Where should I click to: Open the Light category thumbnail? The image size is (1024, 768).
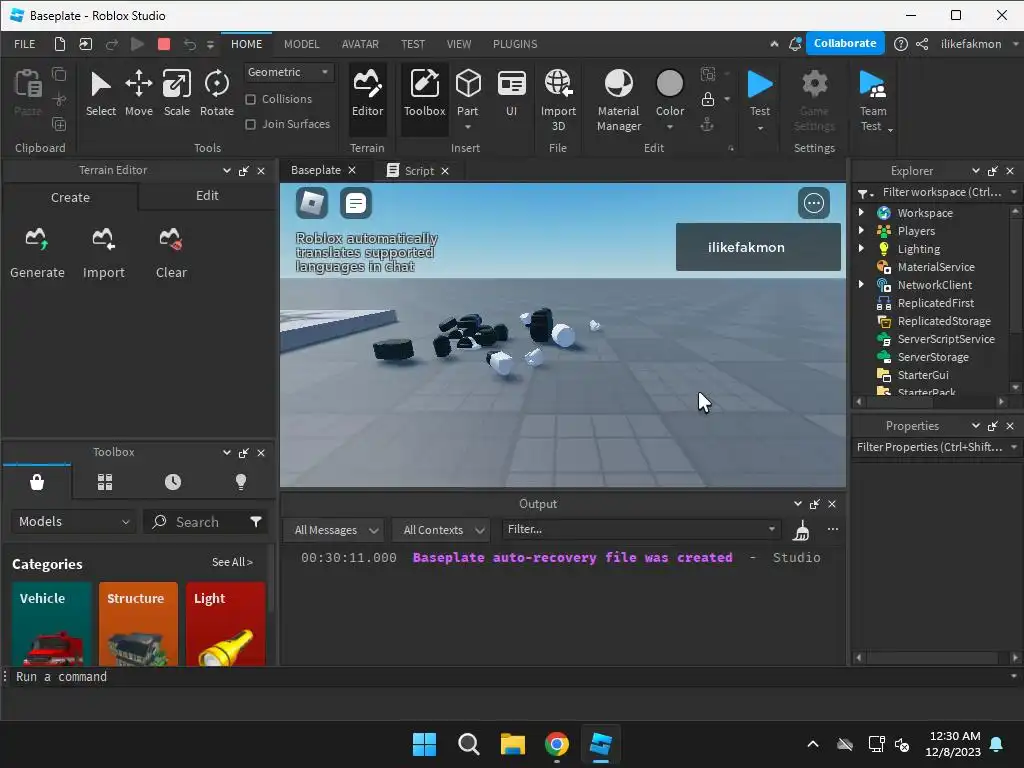(x=225, y=624)
